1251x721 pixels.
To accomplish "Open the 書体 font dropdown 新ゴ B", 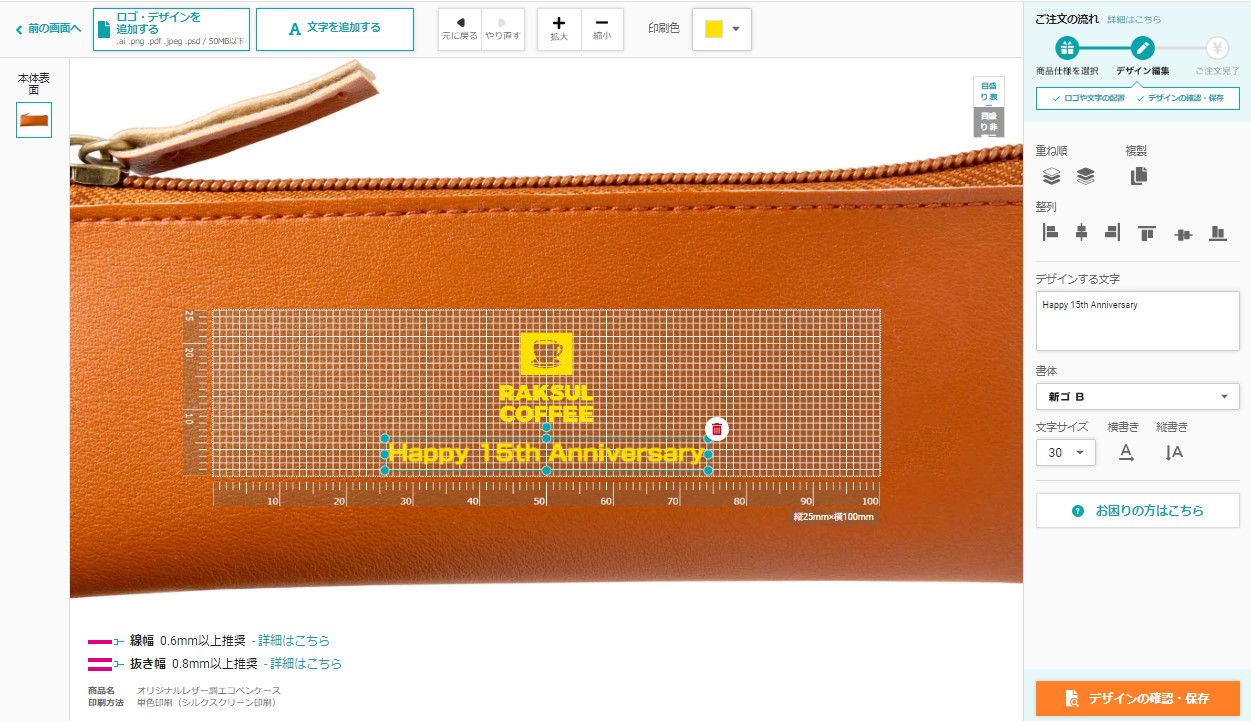I will pos(1138,397).
